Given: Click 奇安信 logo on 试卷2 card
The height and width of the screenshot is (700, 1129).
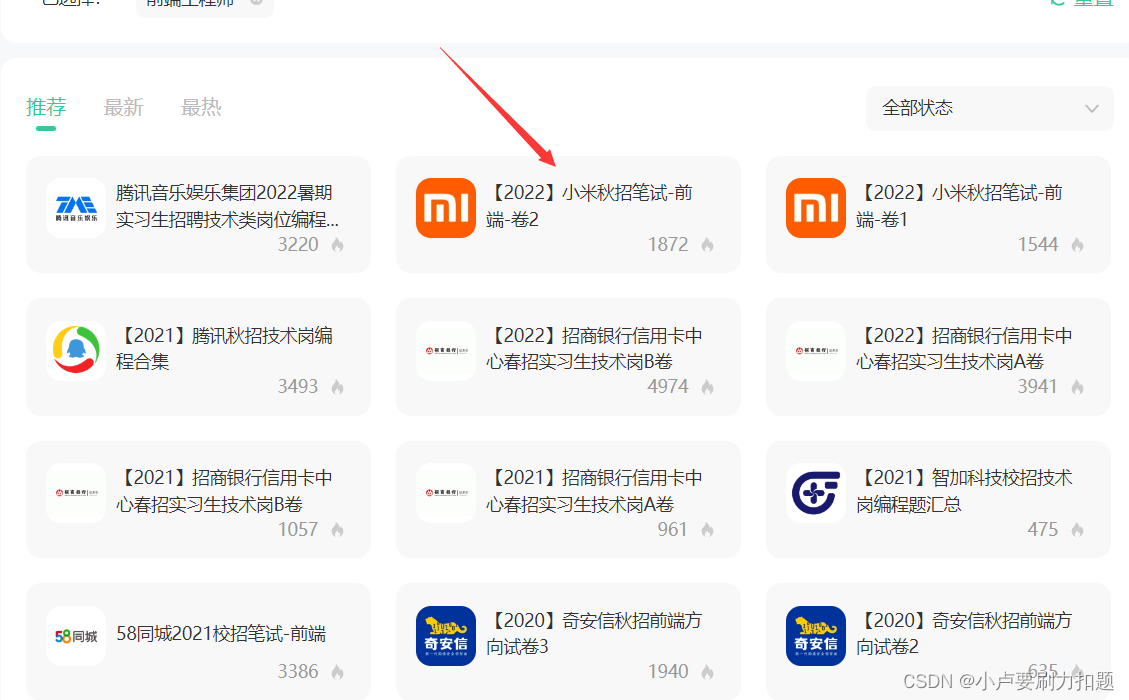Looking at the screenshot, I should tap(816, 636).
